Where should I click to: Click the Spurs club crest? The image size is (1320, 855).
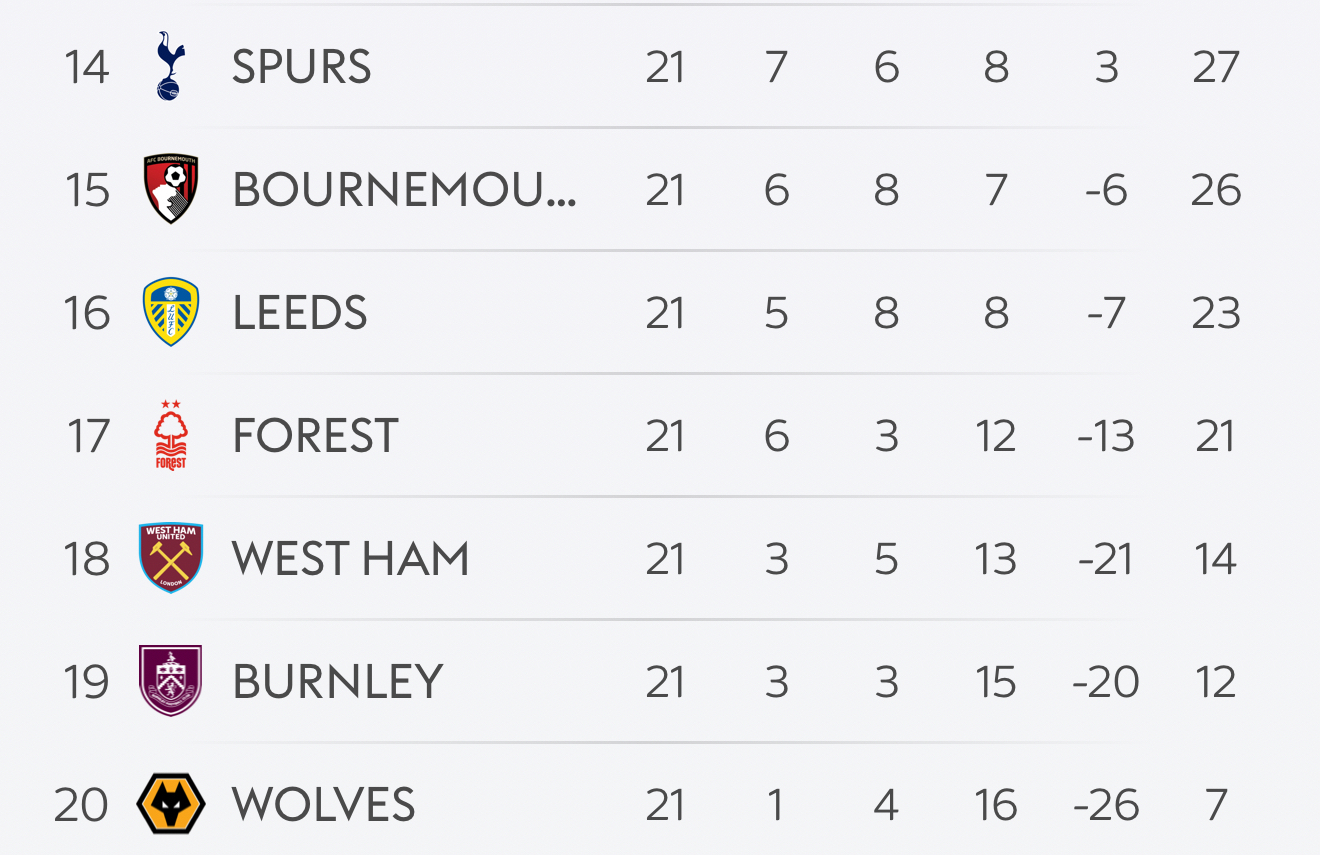171,66
